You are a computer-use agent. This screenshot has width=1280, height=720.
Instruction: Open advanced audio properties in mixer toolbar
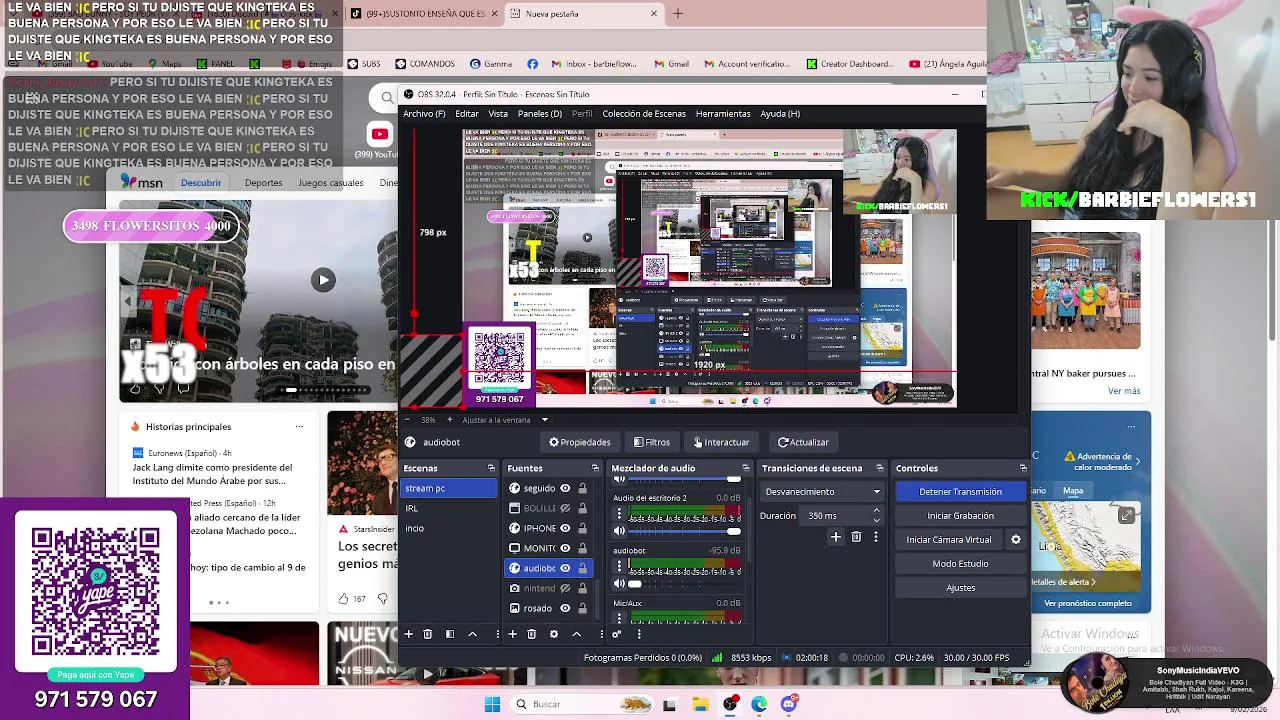click(x=616, y=634)
